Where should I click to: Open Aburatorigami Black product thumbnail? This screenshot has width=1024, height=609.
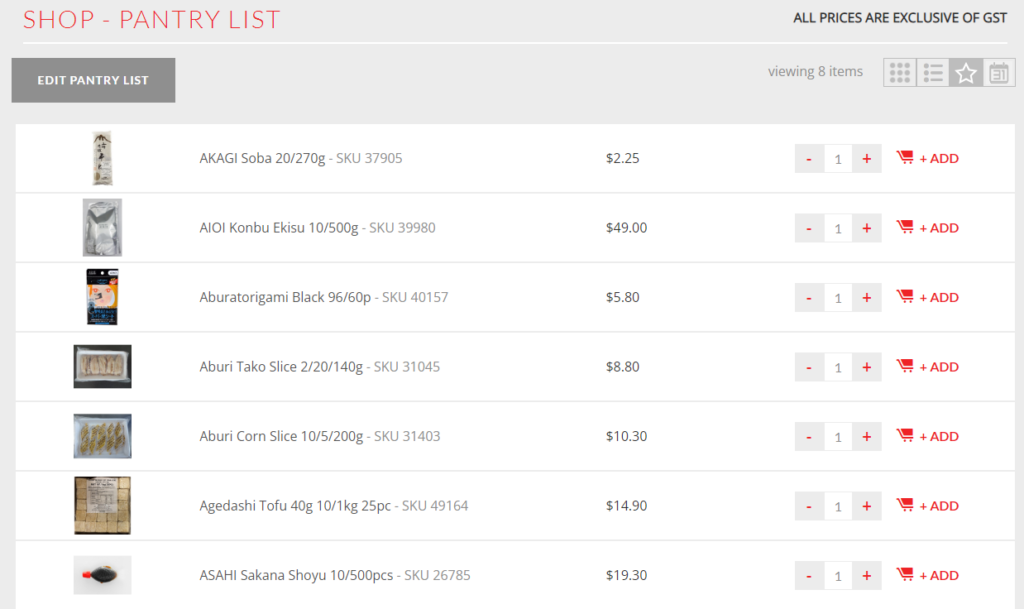tap(102, 297)
